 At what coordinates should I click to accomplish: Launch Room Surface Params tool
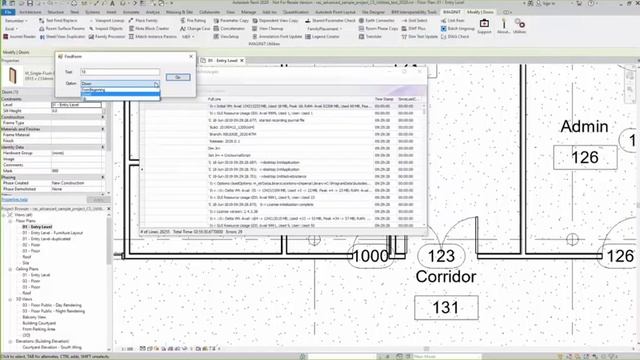coord(62,29)
